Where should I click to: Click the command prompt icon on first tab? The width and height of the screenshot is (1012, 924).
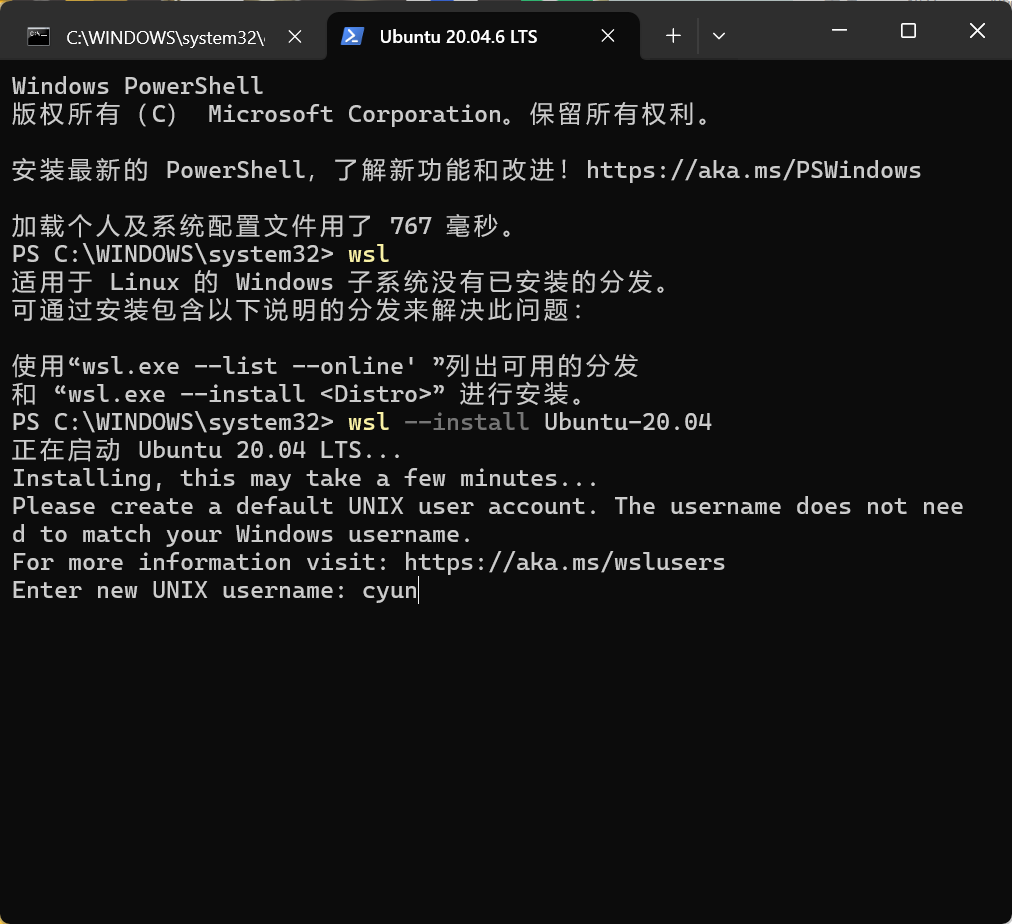tap(39, 37)
